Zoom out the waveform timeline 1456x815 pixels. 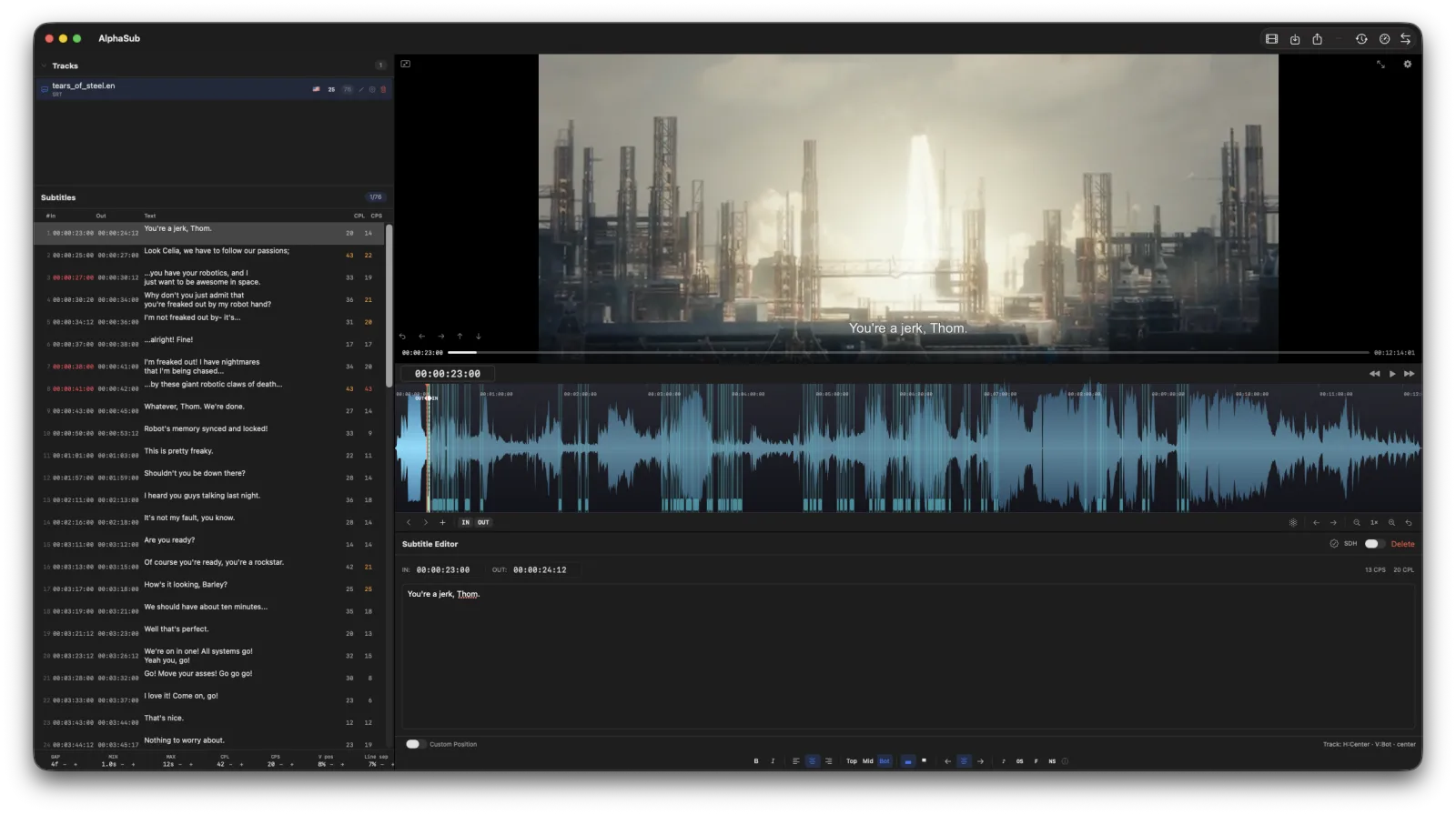point(1357,523)
